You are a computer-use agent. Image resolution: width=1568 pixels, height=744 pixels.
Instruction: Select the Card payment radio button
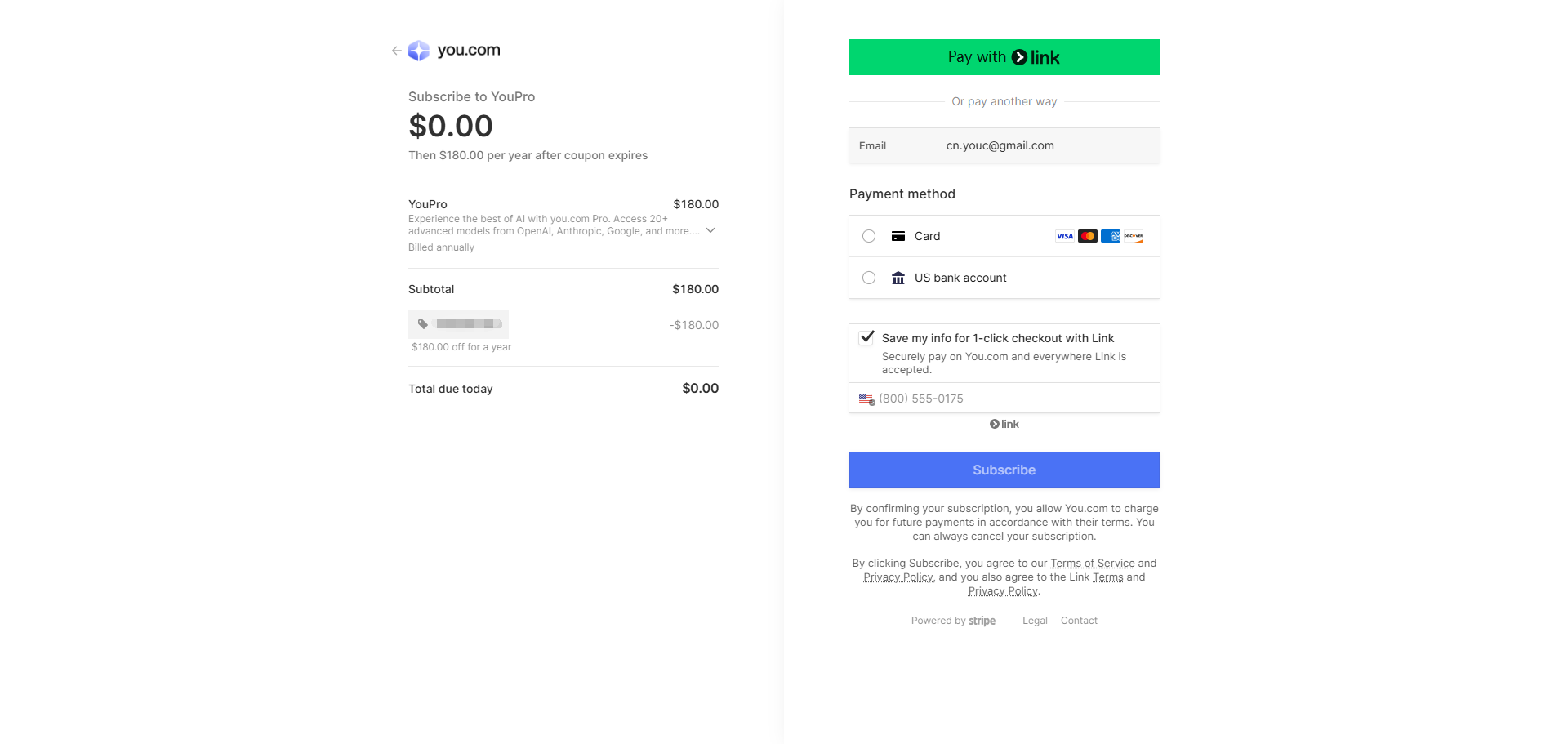click(869, 236)
